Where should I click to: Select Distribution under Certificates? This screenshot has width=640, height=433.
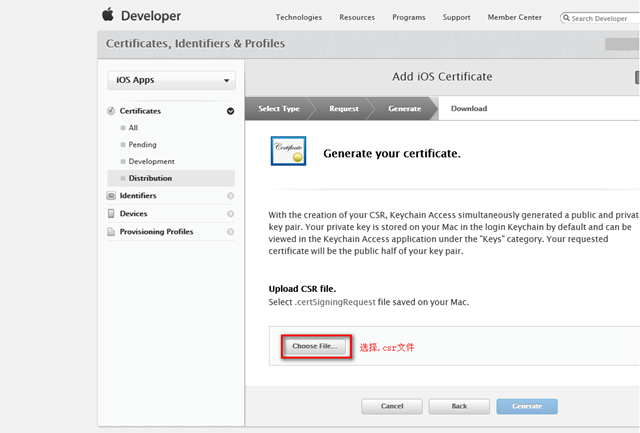tap(150, 178)
